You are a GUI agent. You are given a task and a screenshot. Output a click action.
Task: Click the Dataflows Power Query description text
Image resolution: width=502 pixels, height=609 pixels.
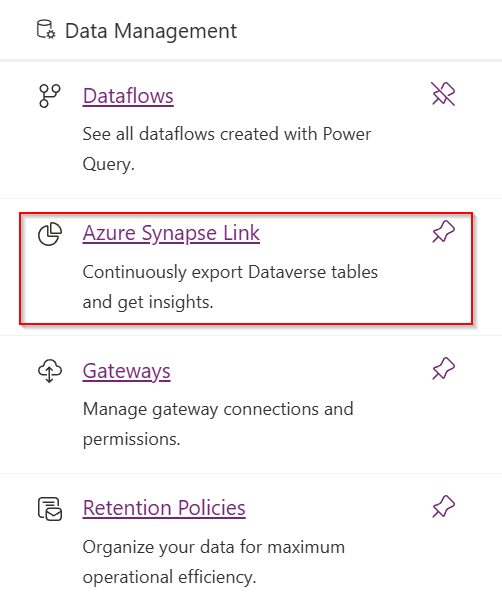click(227, 149)
